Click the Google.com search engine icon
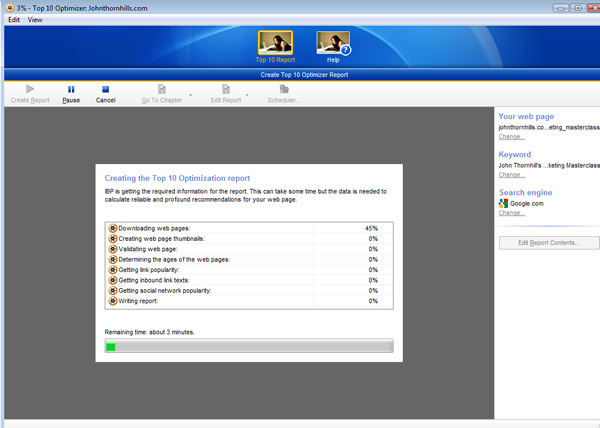 point(503,203)
